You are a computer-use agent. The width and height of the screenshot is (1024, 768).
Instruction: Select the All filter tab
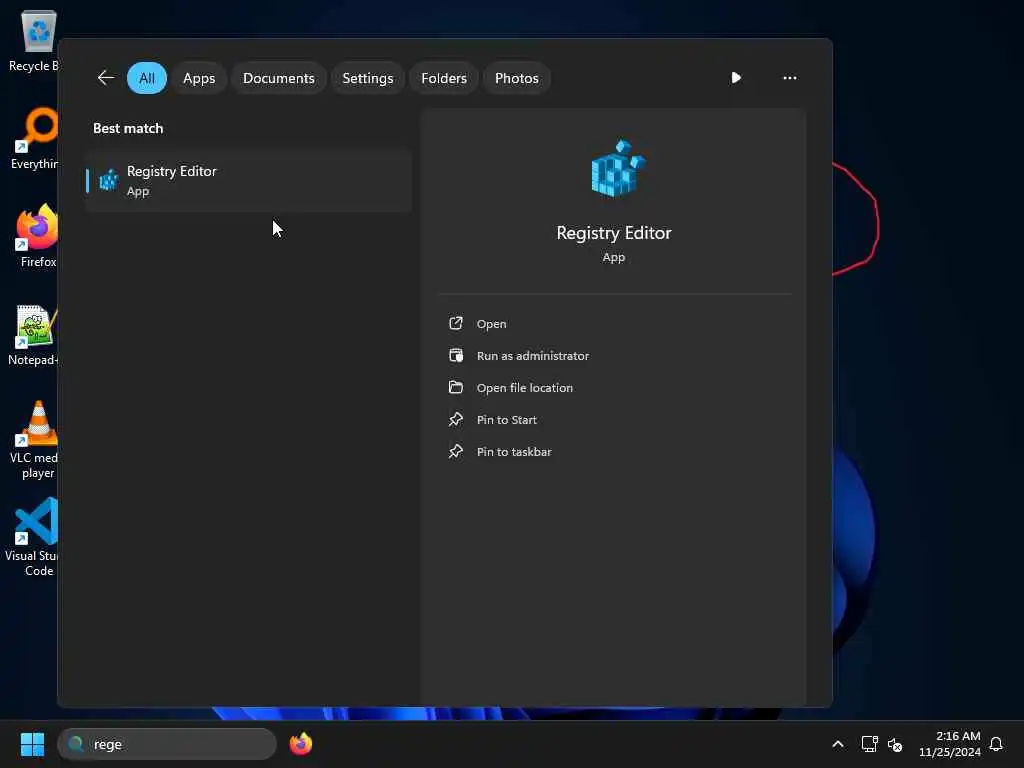(147, 78)
